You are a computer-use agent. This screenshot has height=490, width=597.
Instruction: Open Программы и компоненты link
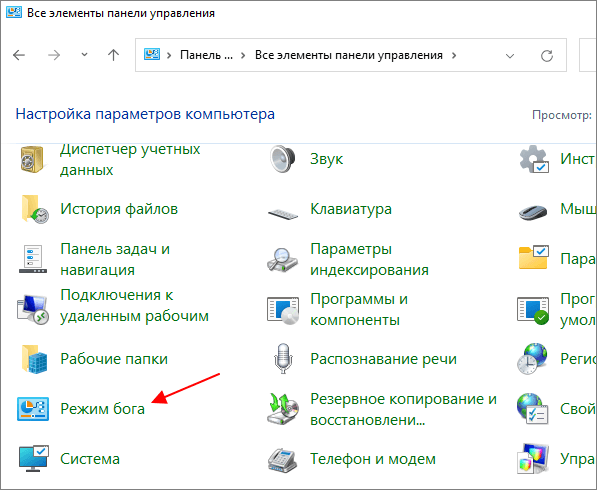pyautogui.click(x=359, y=309)
